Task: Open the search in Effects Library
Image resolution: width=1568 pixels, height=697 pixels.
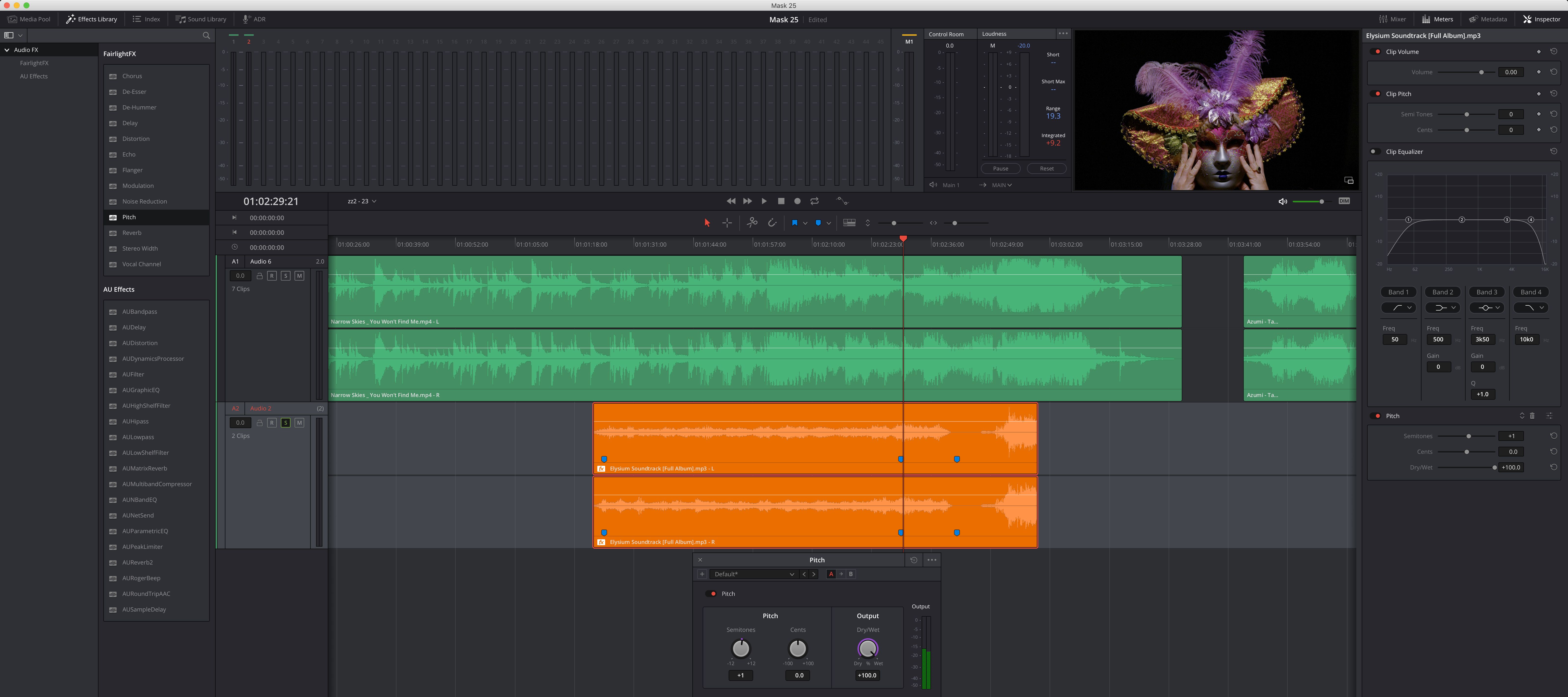Action: (206, 35)
